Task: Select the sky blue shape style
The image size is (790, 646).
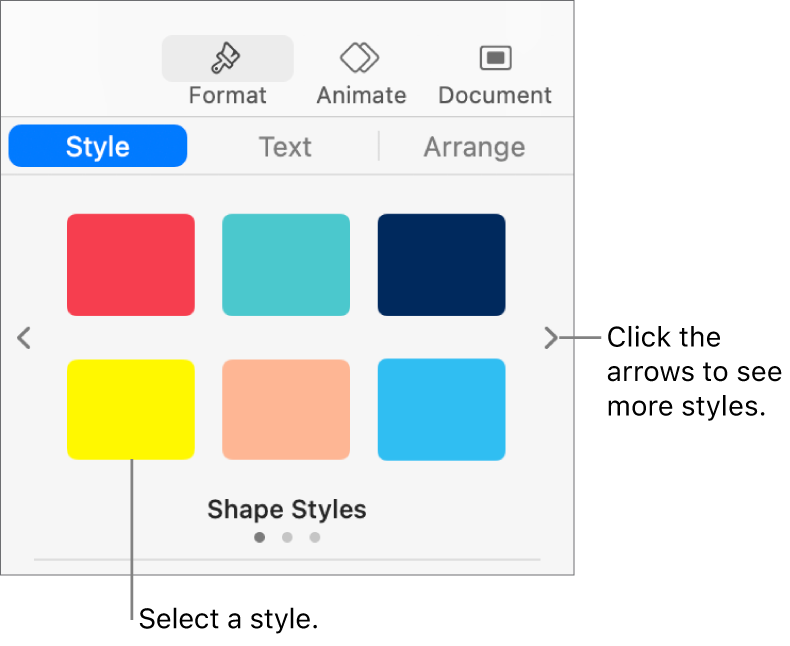Action: (441, 410)
